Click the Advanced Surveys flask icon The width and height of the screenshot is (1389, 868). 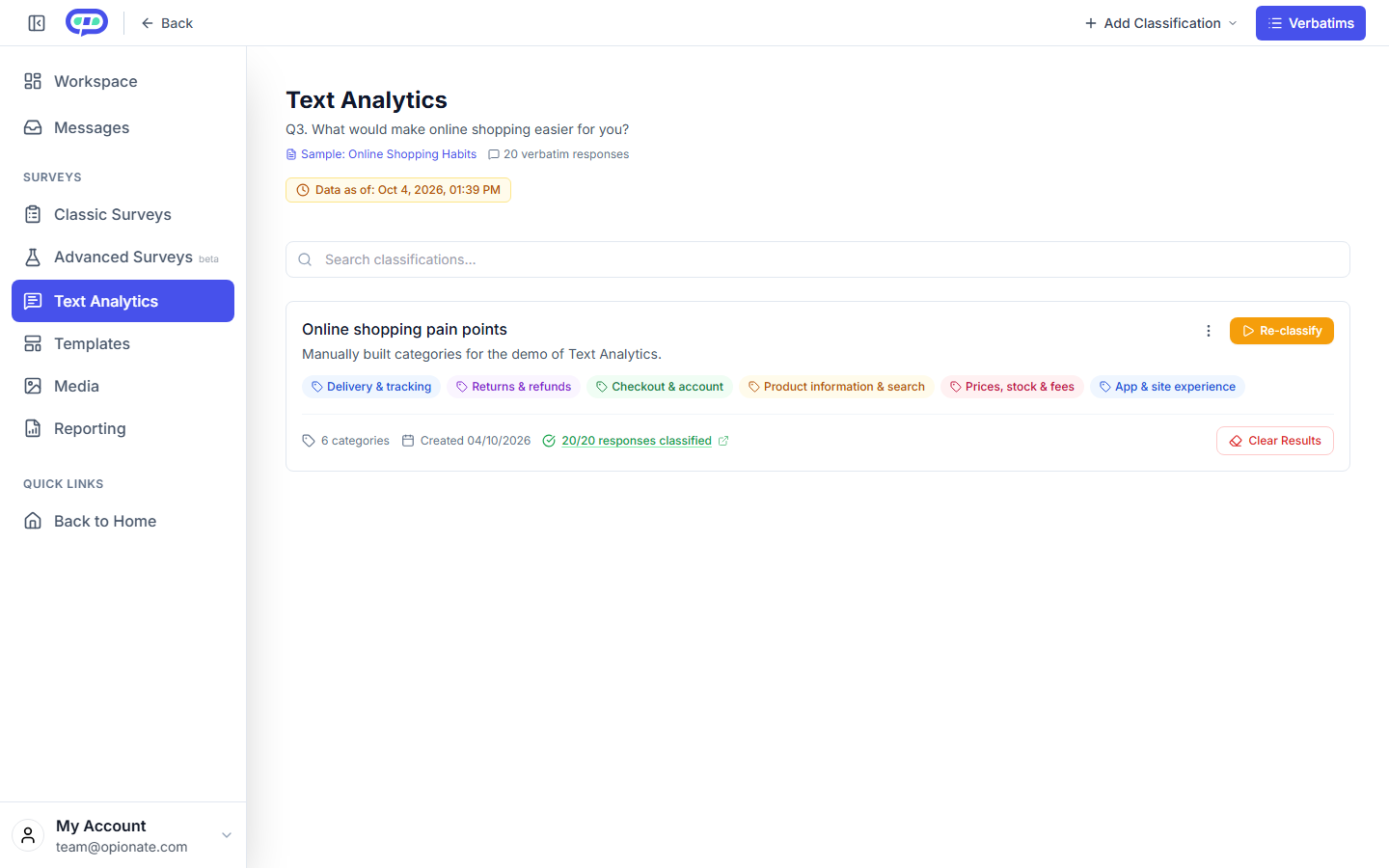[x=33, y=257]
